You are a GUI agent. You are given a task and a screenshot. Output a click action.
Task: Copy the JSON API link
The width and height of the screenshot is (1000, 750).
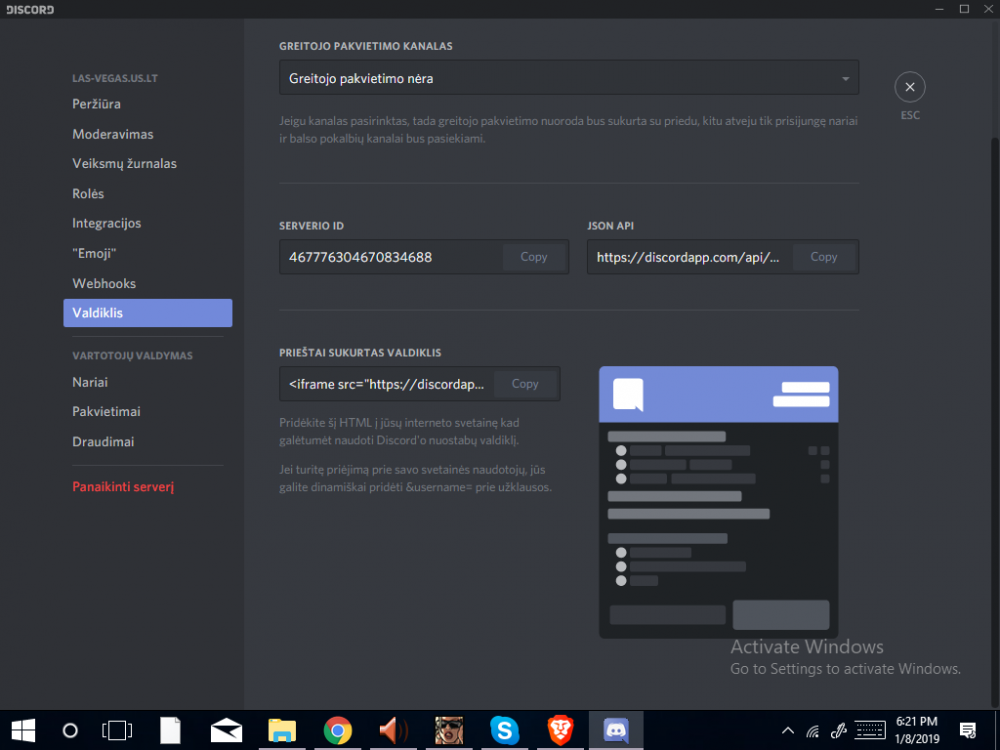coord(824,257)
